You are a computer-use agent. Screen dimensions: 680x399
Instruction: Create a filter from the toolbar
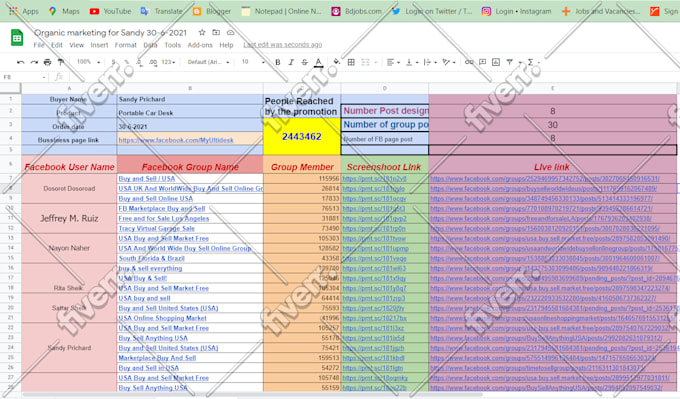(510, 62)
